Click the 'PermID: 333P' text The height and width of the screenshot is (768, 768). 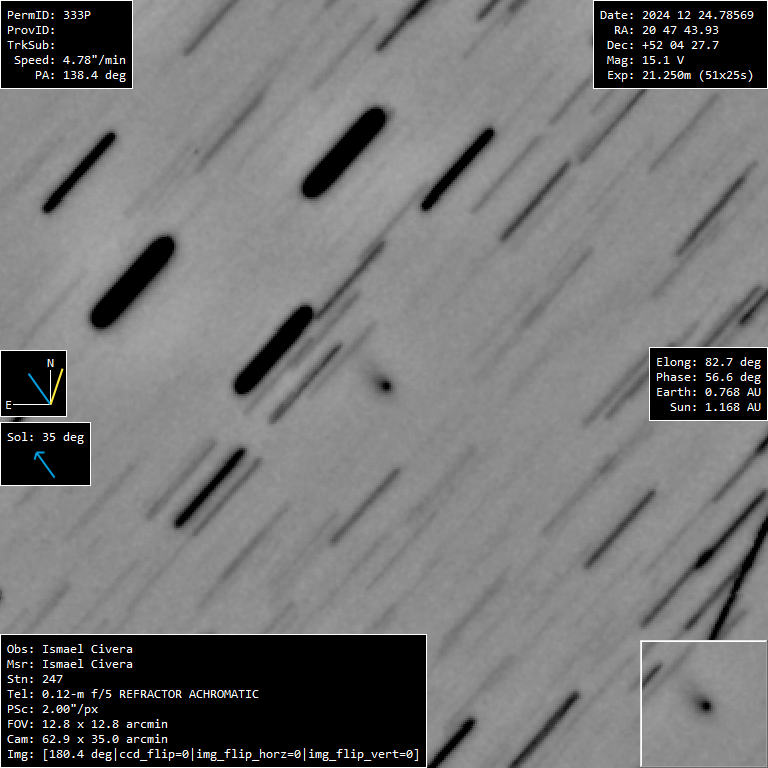click(49, 15)
